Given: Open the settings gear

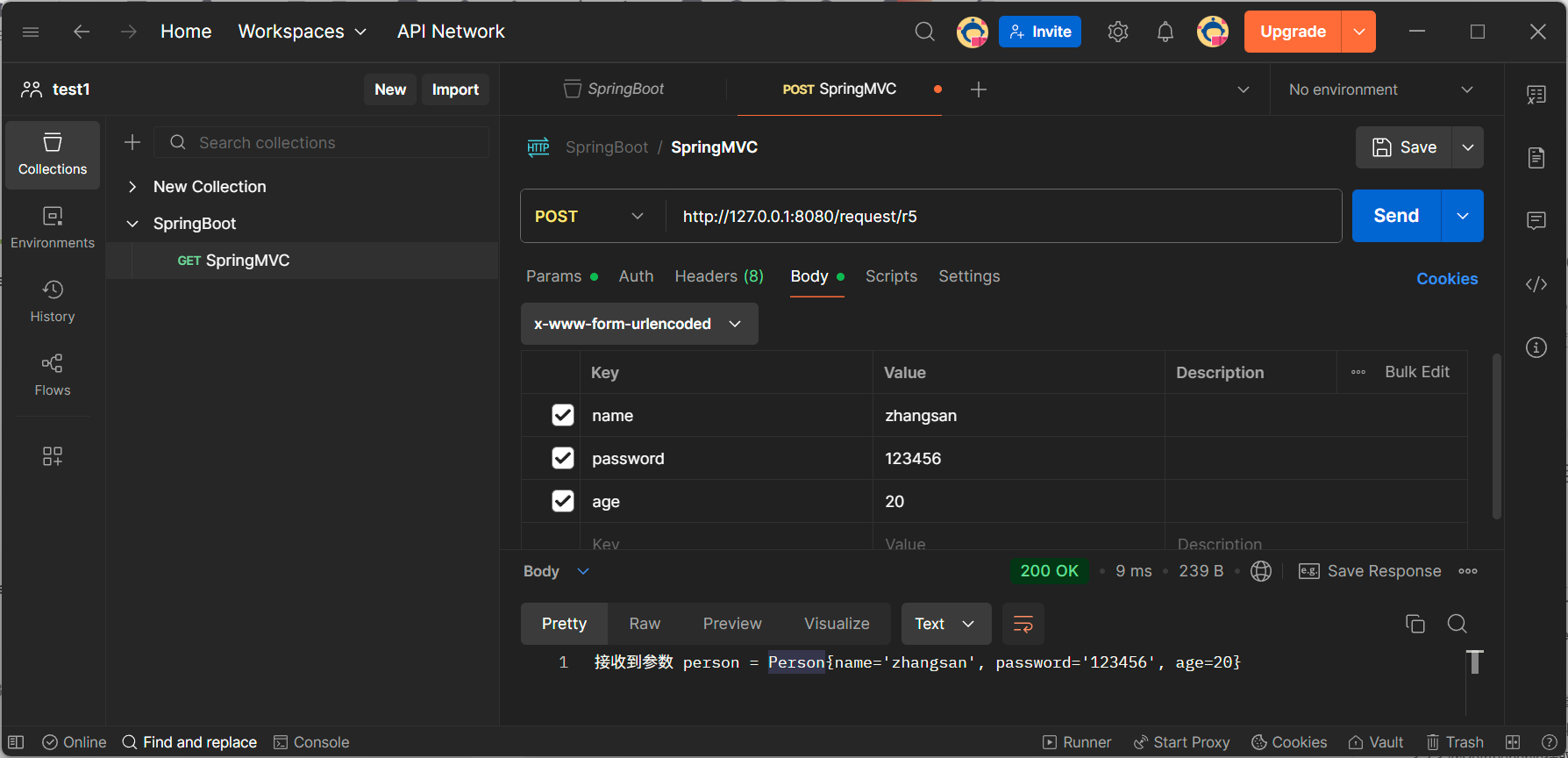Looking at the screenshot, I should click(x=1117, y=32).
